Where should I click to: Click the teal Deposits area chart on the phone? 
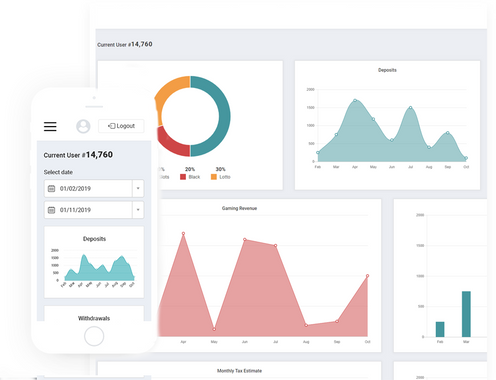tap(100, 269)
